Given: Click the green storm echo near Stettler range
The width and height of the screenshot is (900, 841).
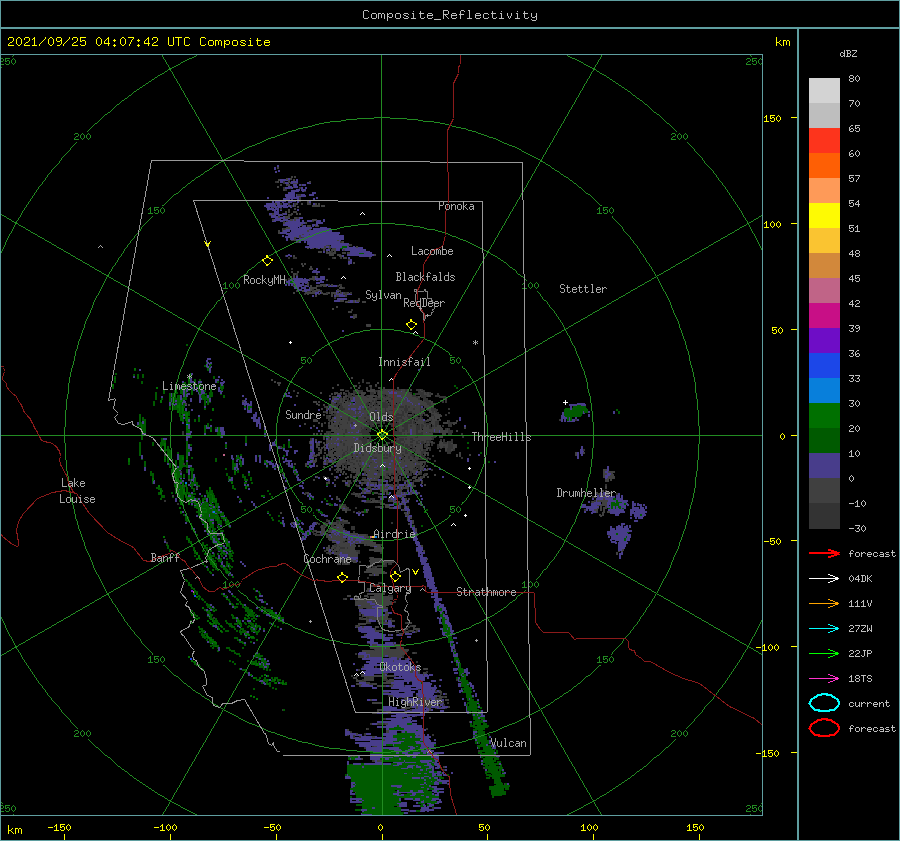Looking at the screenshot, I should pos(575,412).
